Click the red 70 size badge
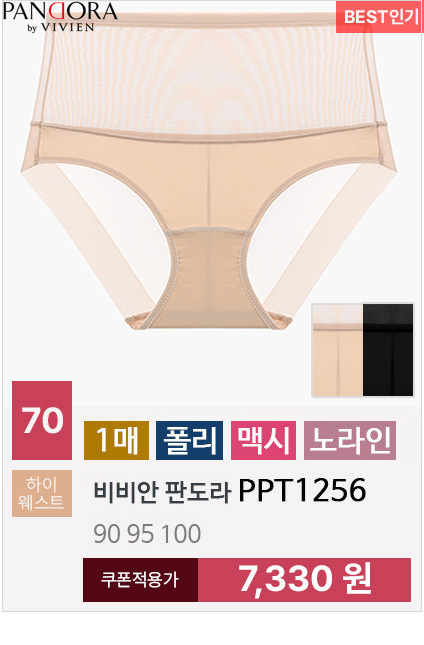 [x=42, y=420]
